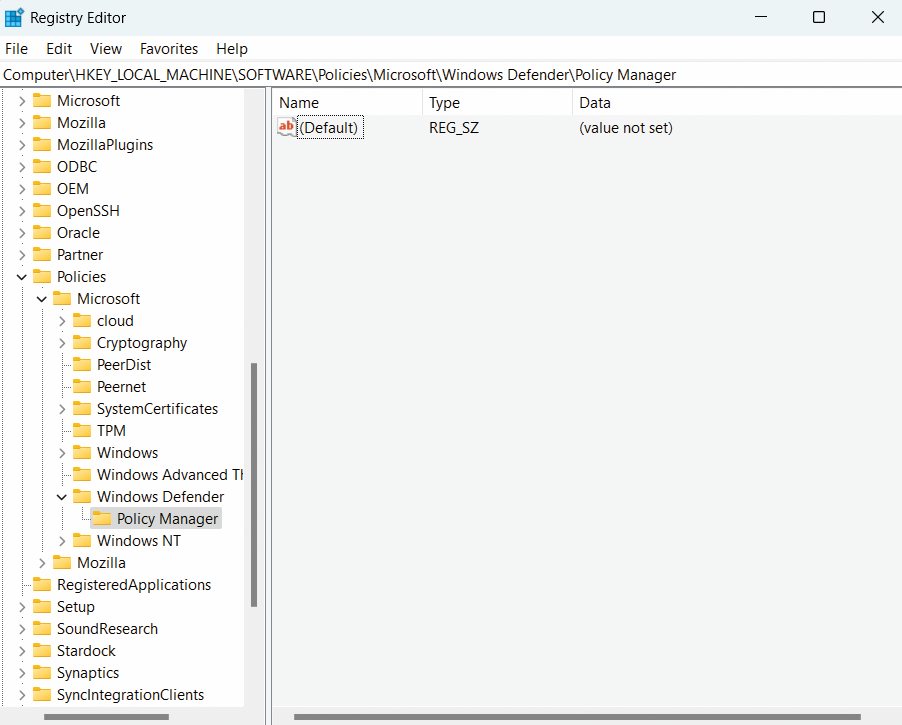Select the OEM folder icon
The height and width of the screenshot is (725, 902).
point(42,189)
